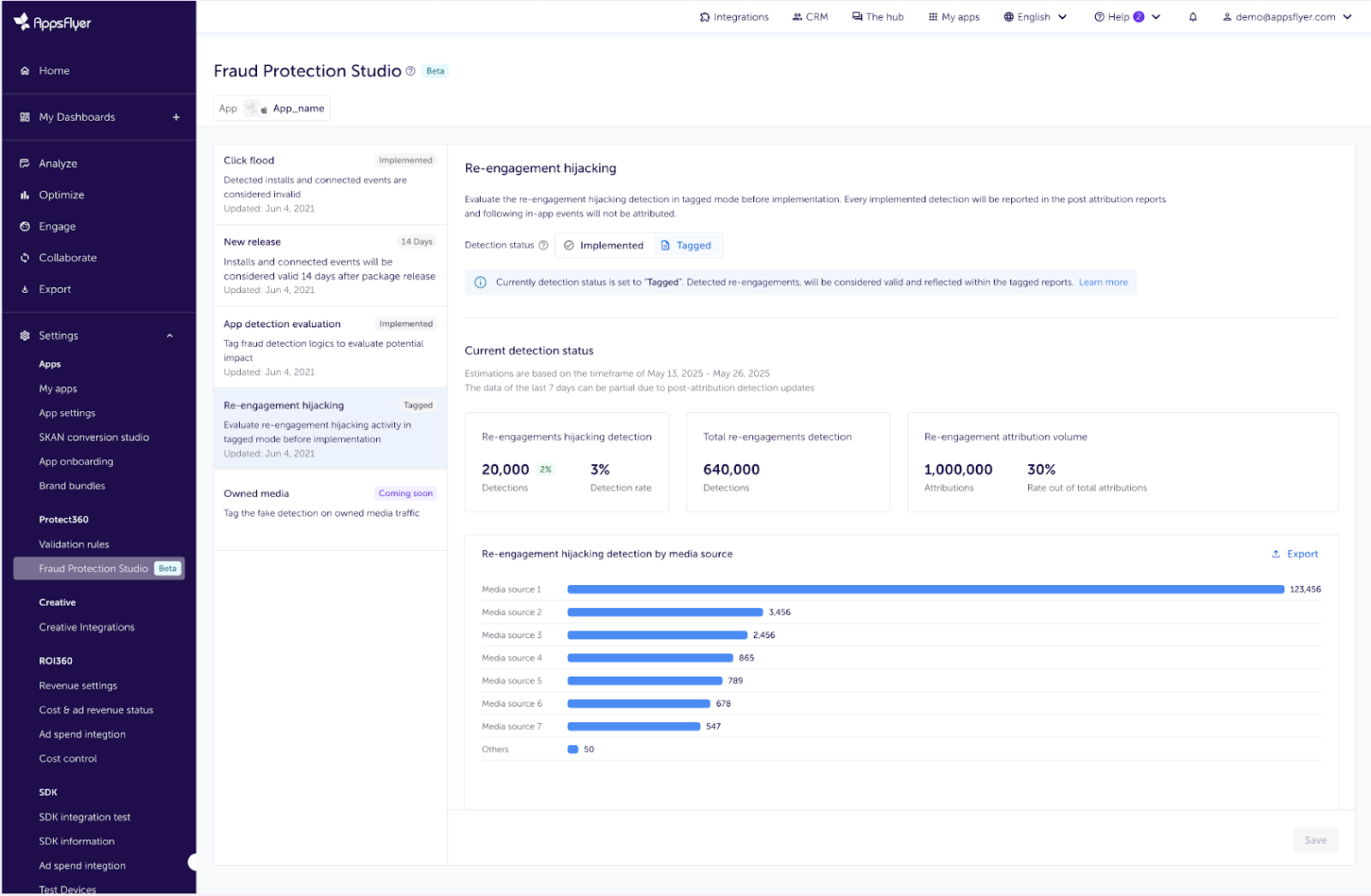This screenshot has height=896, width=1371.
Task: Click the Settings gear icon in sidebar
Action: point(25,336)
